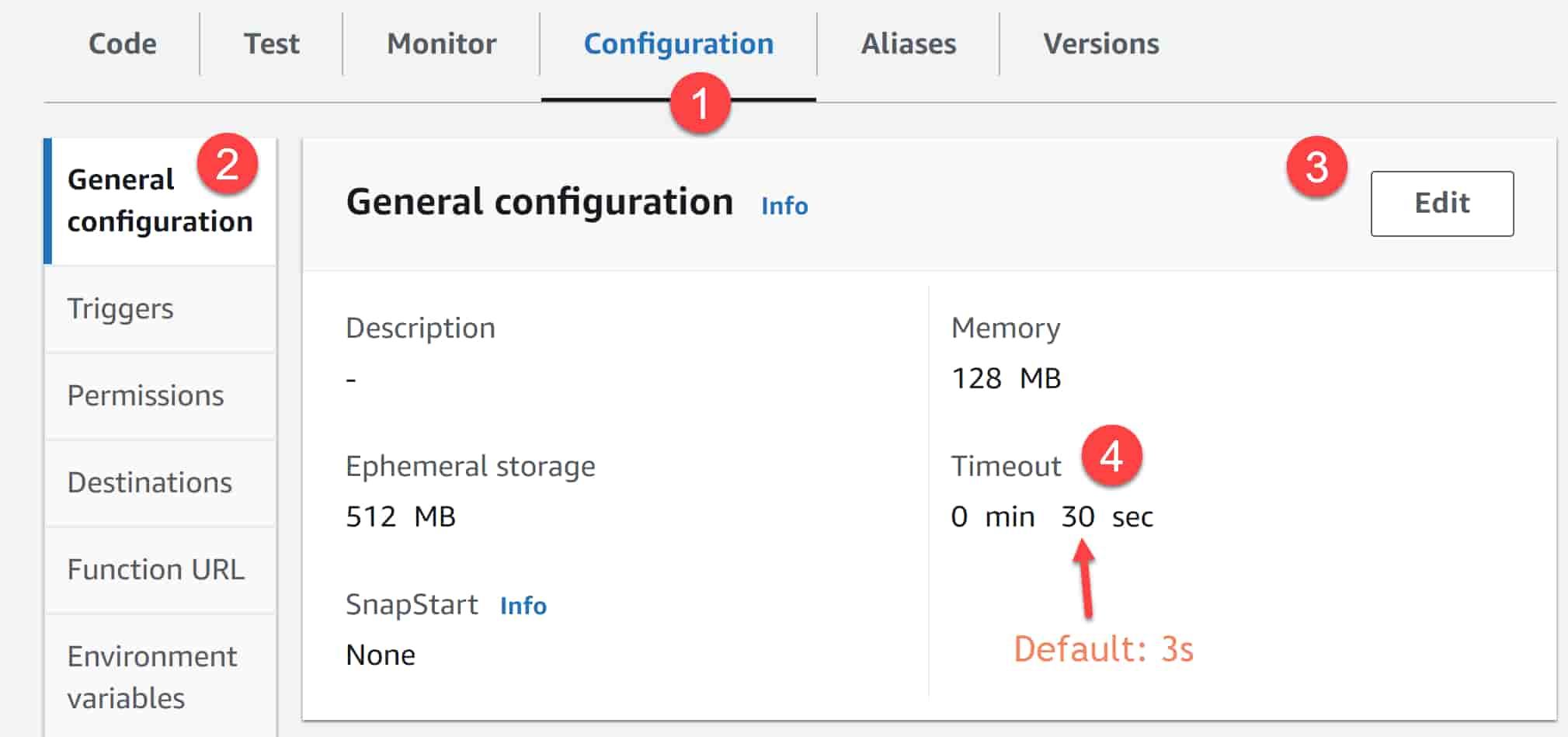This screenshot has height=737, width=1568.
Task: Open Triggers in the sidebar
Action: coord(120,308)
